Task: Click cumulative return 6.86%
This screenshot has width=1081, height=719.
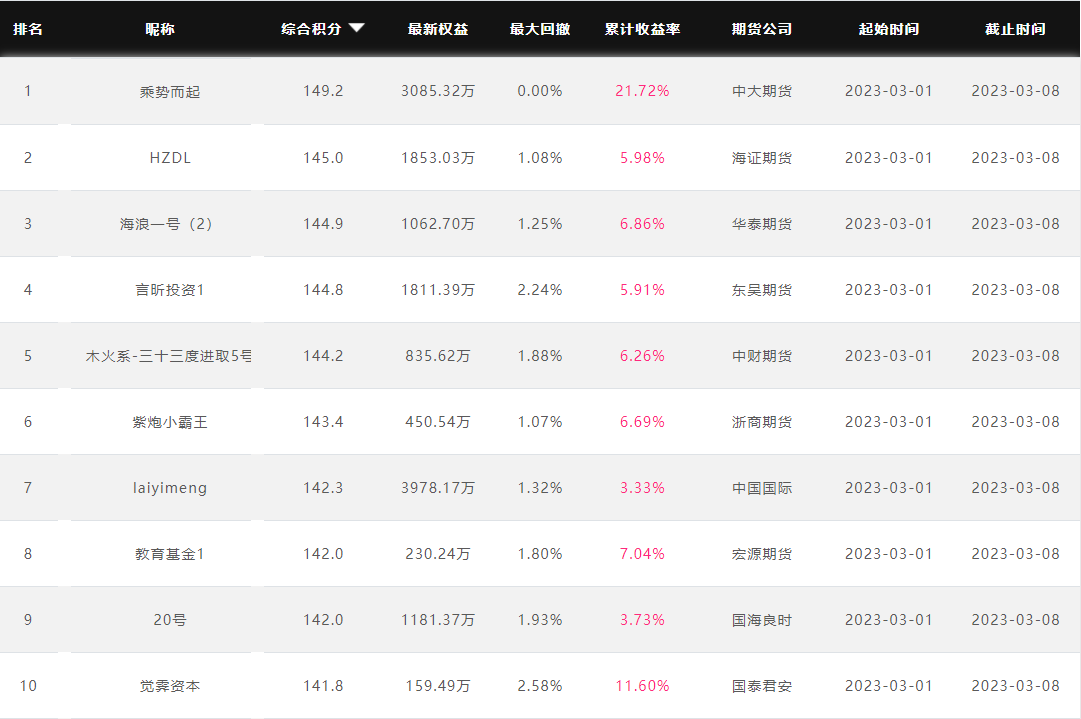Action: 643,224
